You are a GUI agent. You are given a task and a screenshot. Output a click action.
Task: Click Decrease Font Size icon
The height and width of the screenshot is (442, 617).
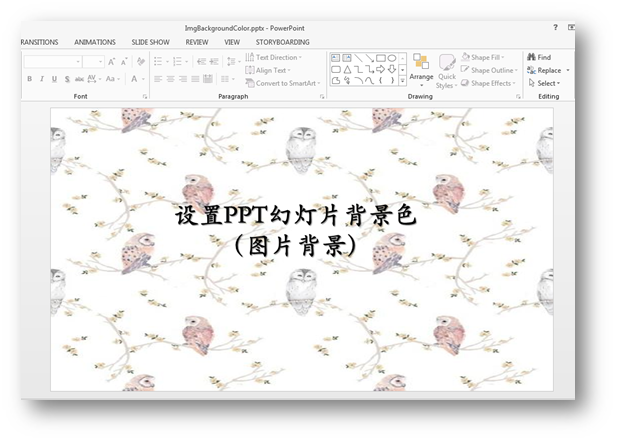(x=124, y=62)
